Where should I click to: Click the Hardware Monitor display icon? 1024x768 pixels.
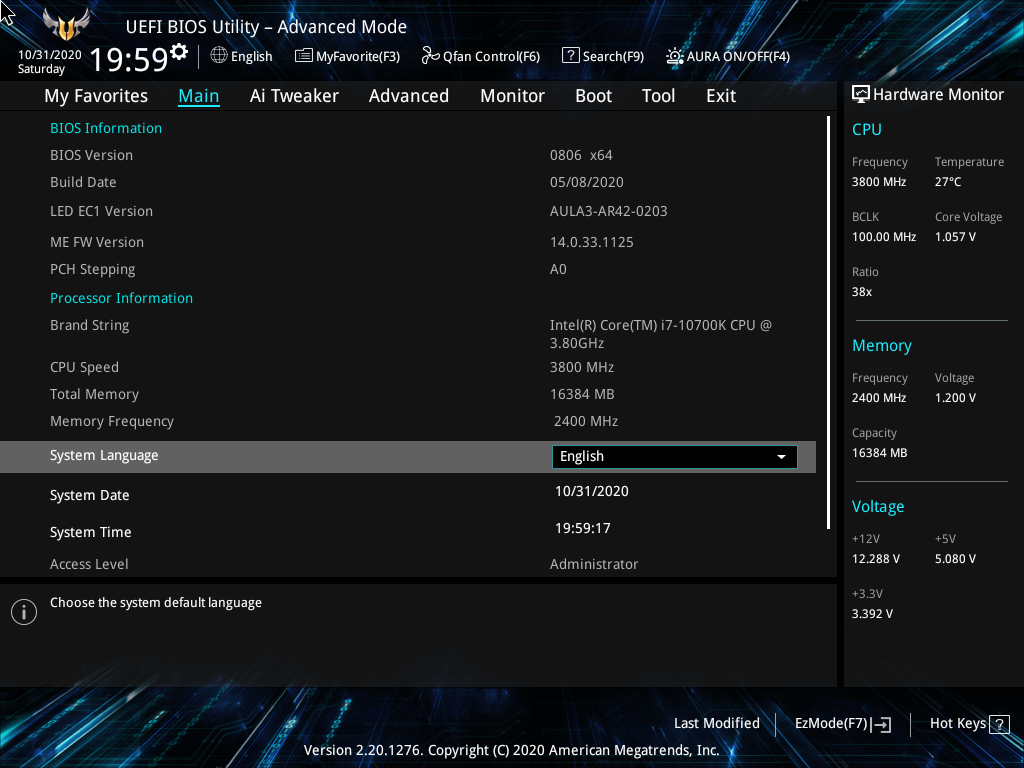[861, 94]
